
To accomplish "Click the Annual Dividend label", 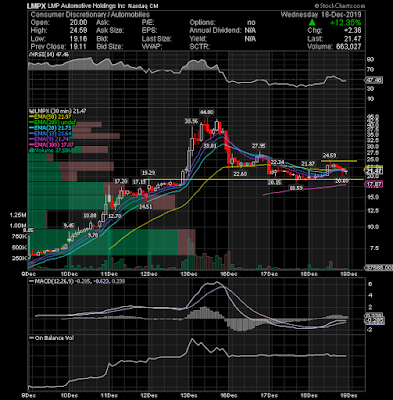I will point(215,30).
